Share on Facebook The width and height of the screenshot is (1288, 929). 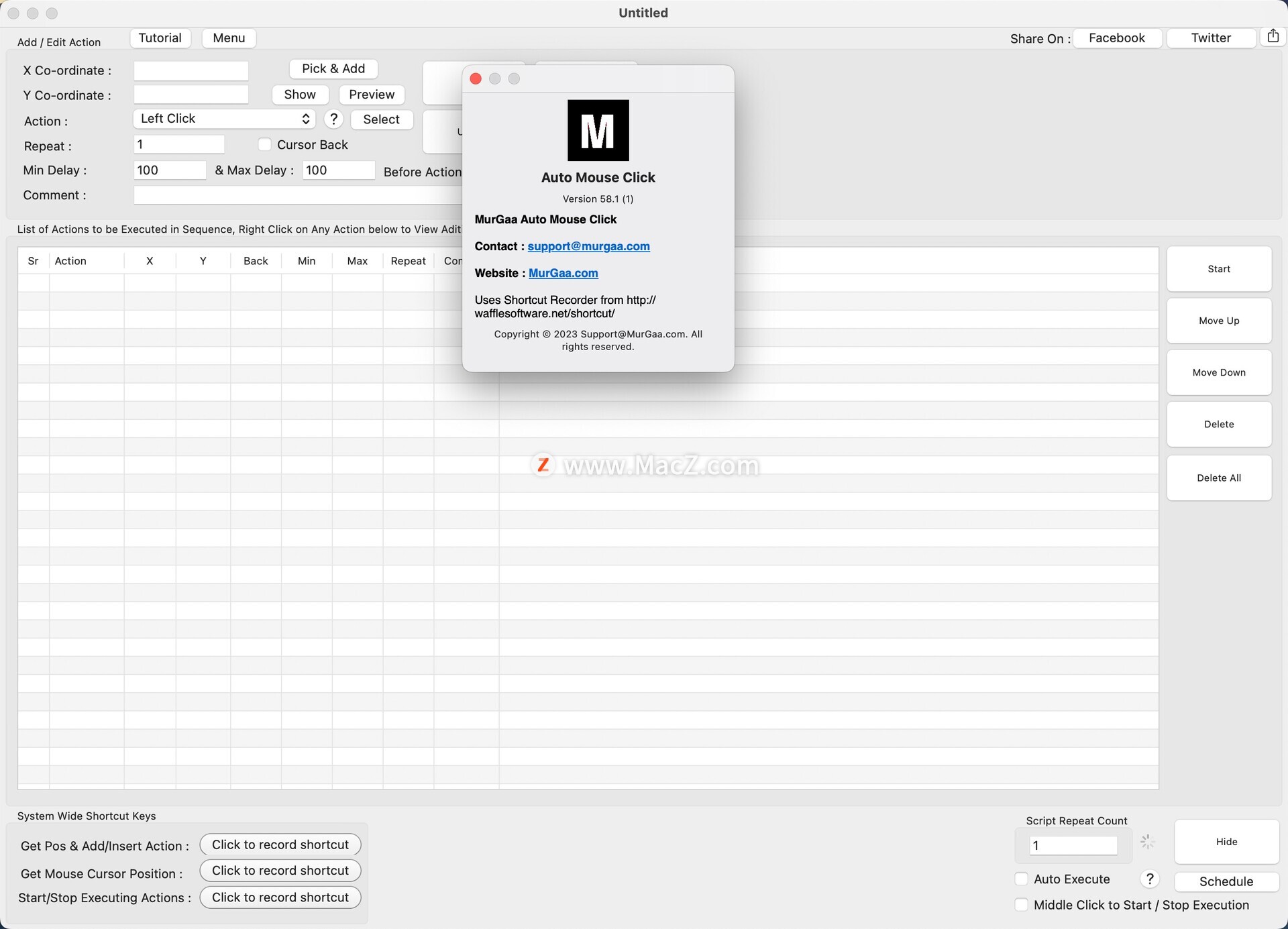point(1117,38)
